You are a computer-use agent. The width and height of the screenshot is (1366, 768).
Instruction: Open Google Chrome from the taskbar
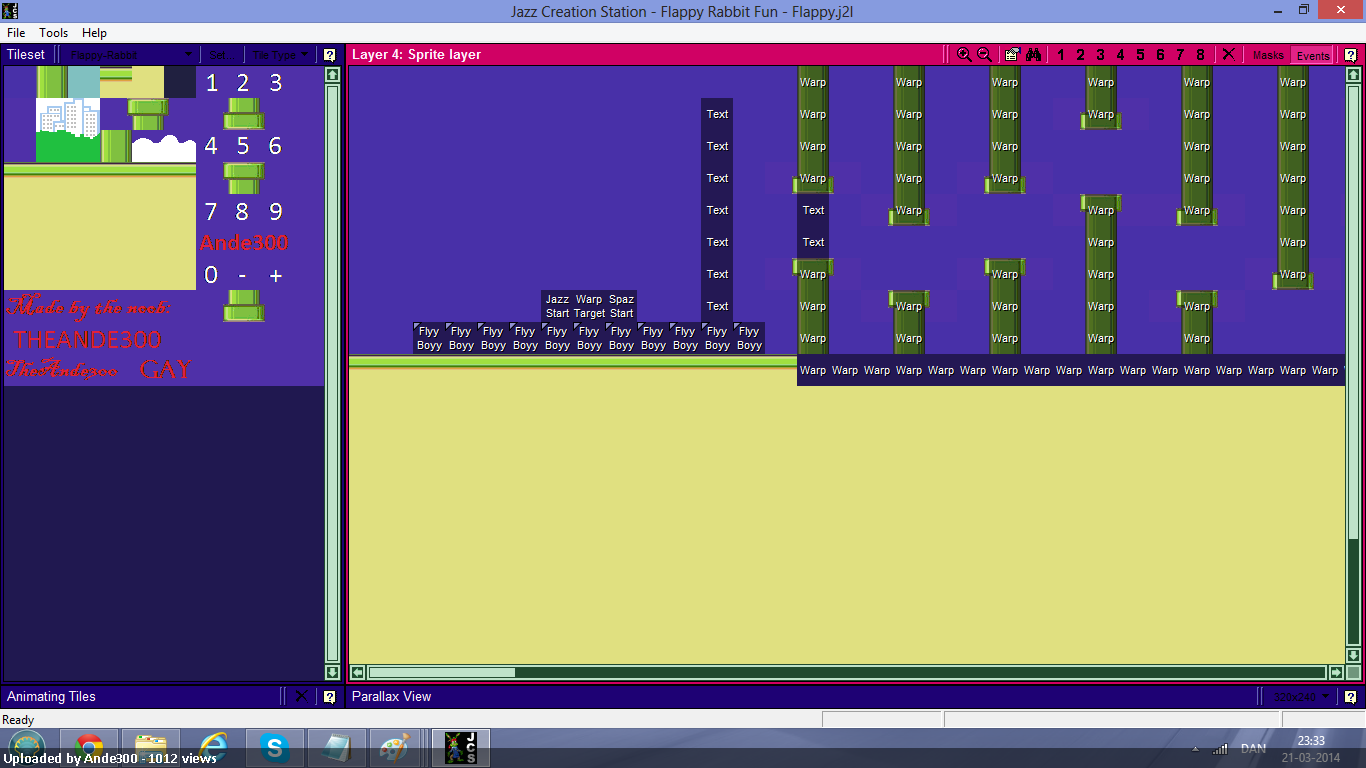[88, 747]
